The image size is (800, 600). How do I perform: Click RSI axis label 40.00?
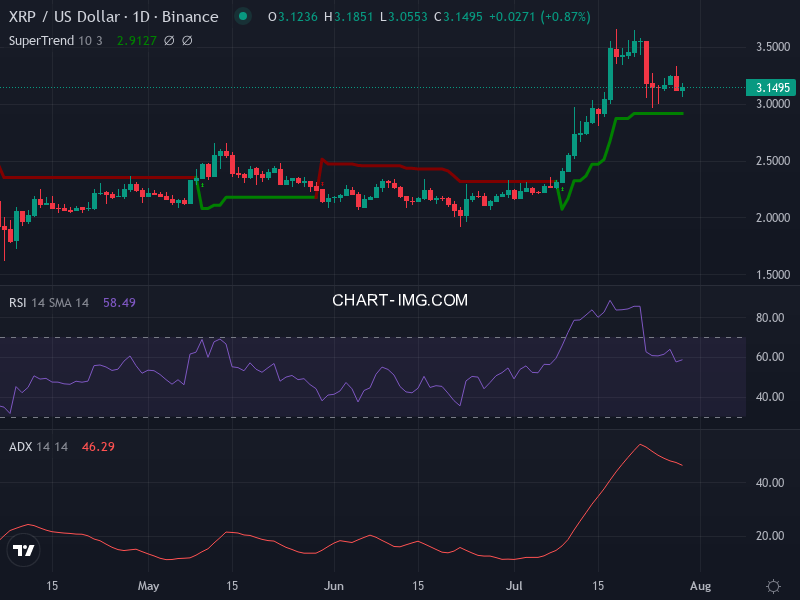tap(770, 397)
